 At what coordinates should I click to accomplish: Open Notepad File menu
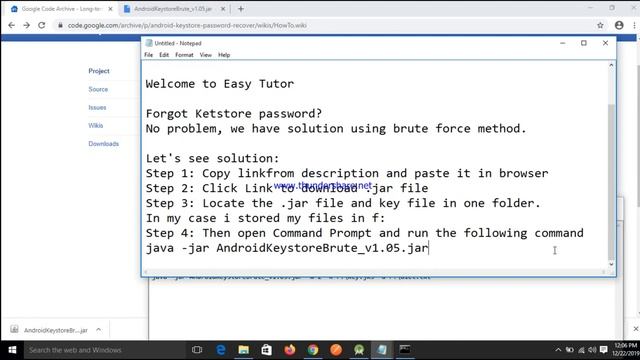149,55
